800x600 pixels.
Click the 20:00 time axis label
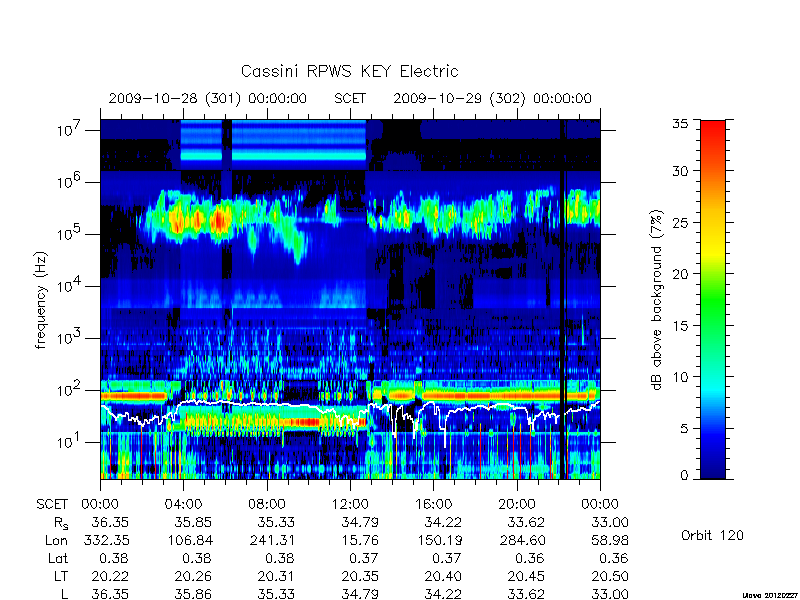pos(517,505)
